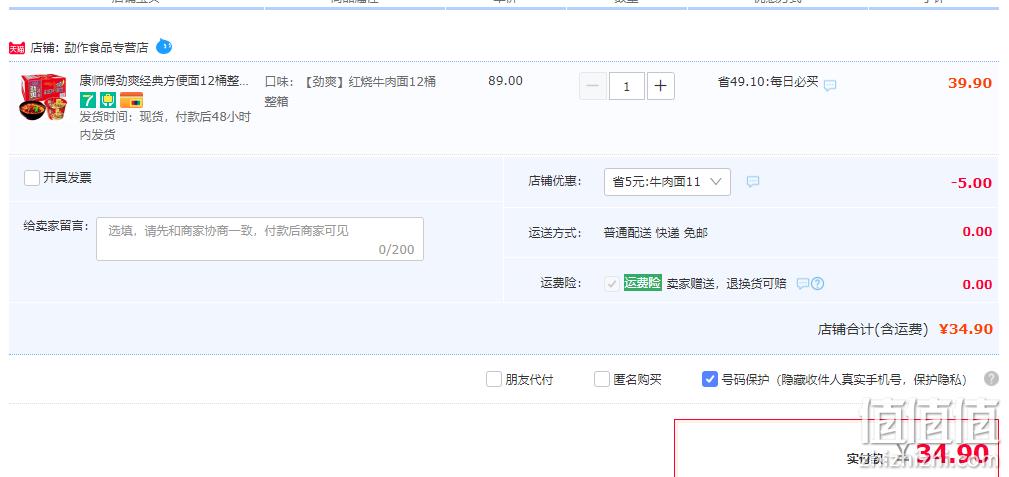Click unit price 89.00
The width and height of the screenshot is (1009, 477).
coord(506,81)
